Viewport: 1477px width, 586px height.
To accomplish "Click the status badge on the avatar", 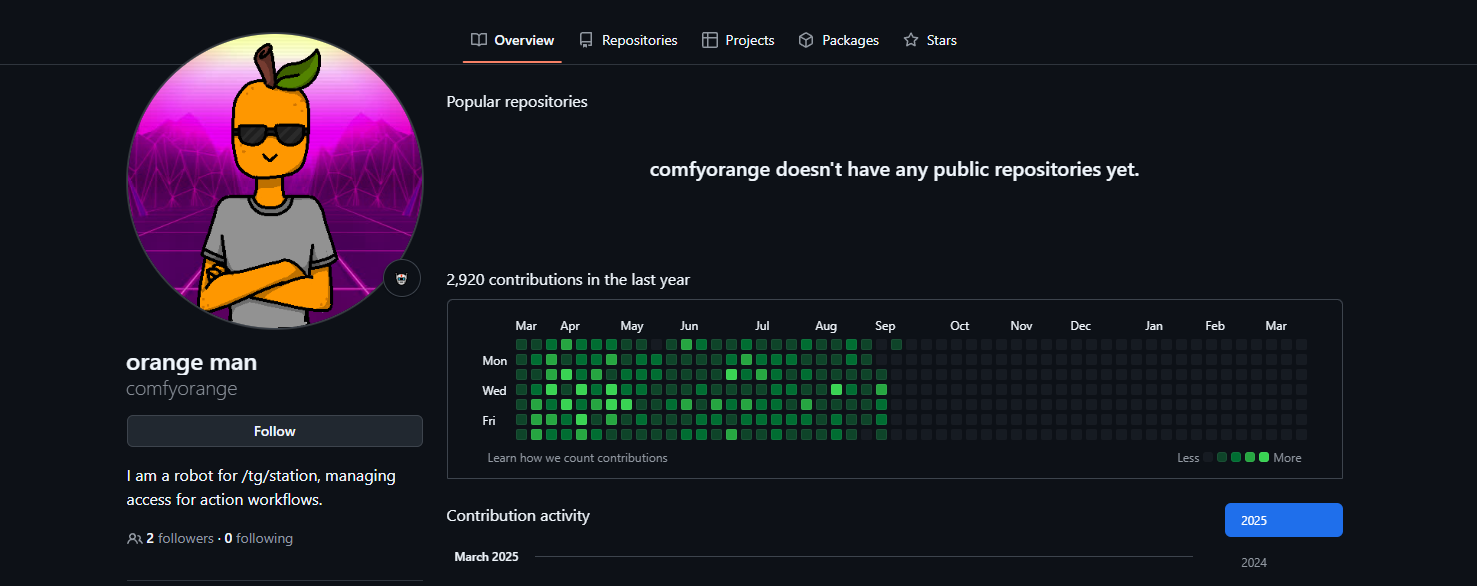I will click(402, 278).
